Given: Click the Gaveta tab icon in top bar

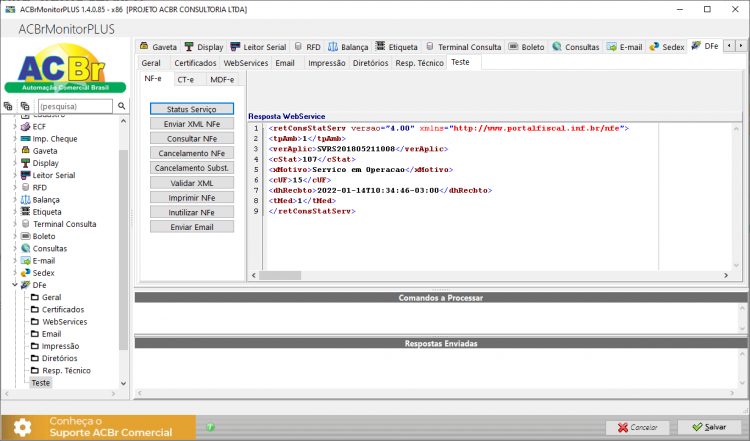Looking at the screenshot, I should pyautogui.click(x=144, y=46).
